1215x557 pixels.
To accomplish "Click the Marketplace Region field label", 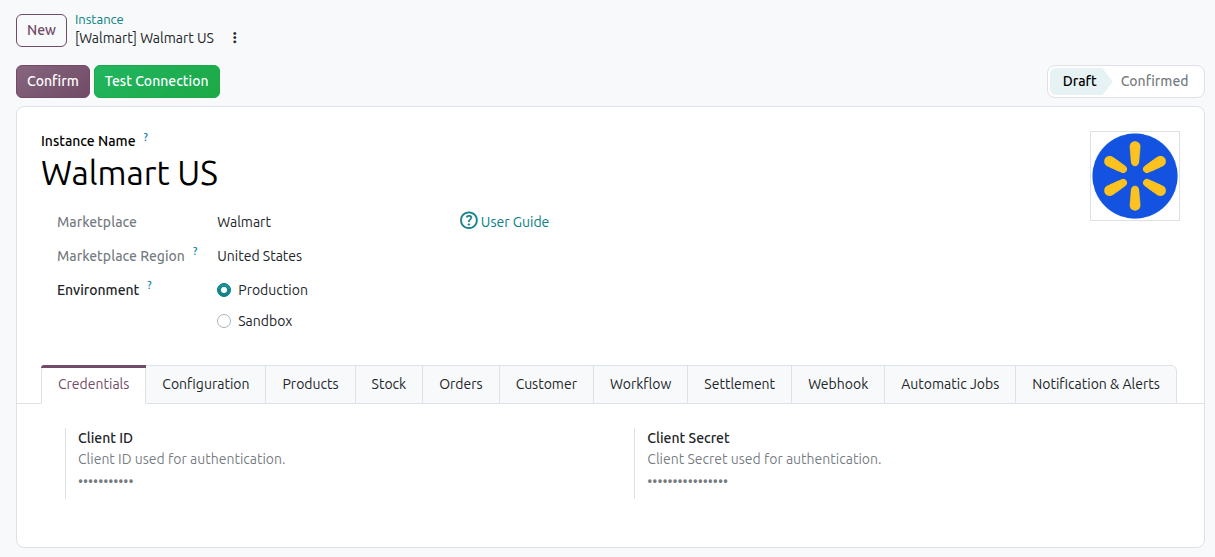I will click(121, 256).
